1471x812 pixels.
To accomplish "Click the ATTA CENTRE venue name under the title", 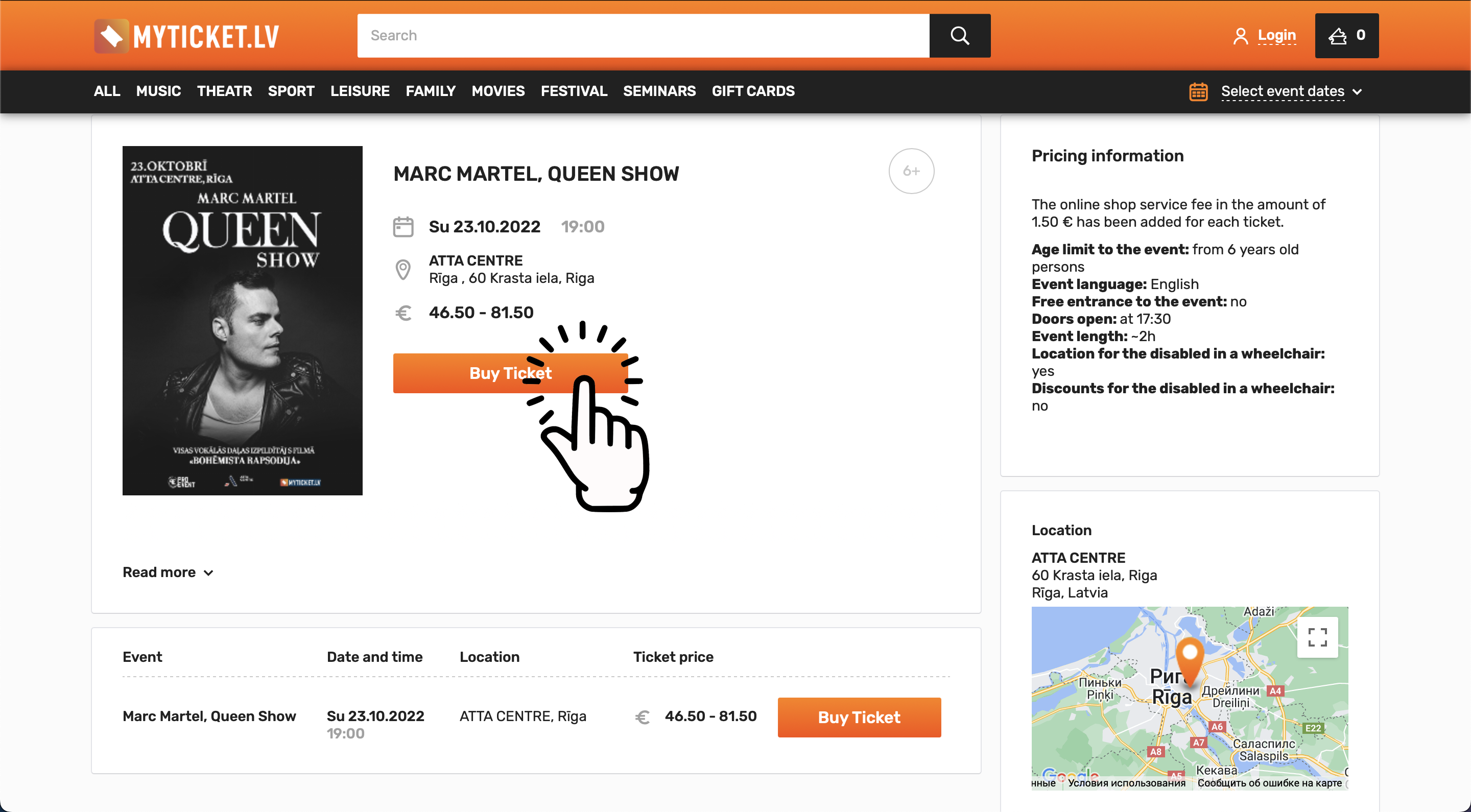I will click(476, 260).
